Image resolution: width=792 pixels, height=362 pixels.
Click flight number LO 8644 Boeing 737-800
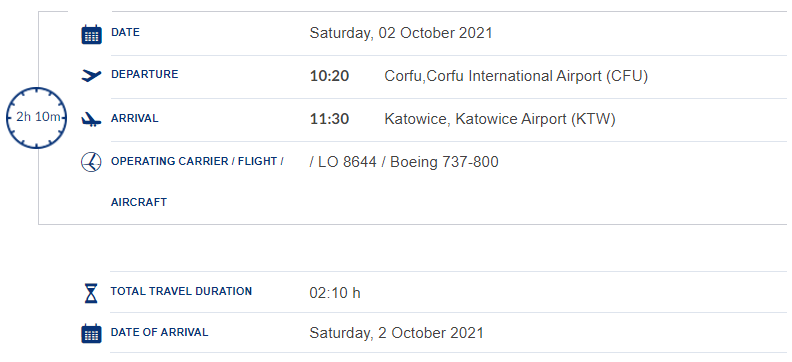[x=404, y=162]
